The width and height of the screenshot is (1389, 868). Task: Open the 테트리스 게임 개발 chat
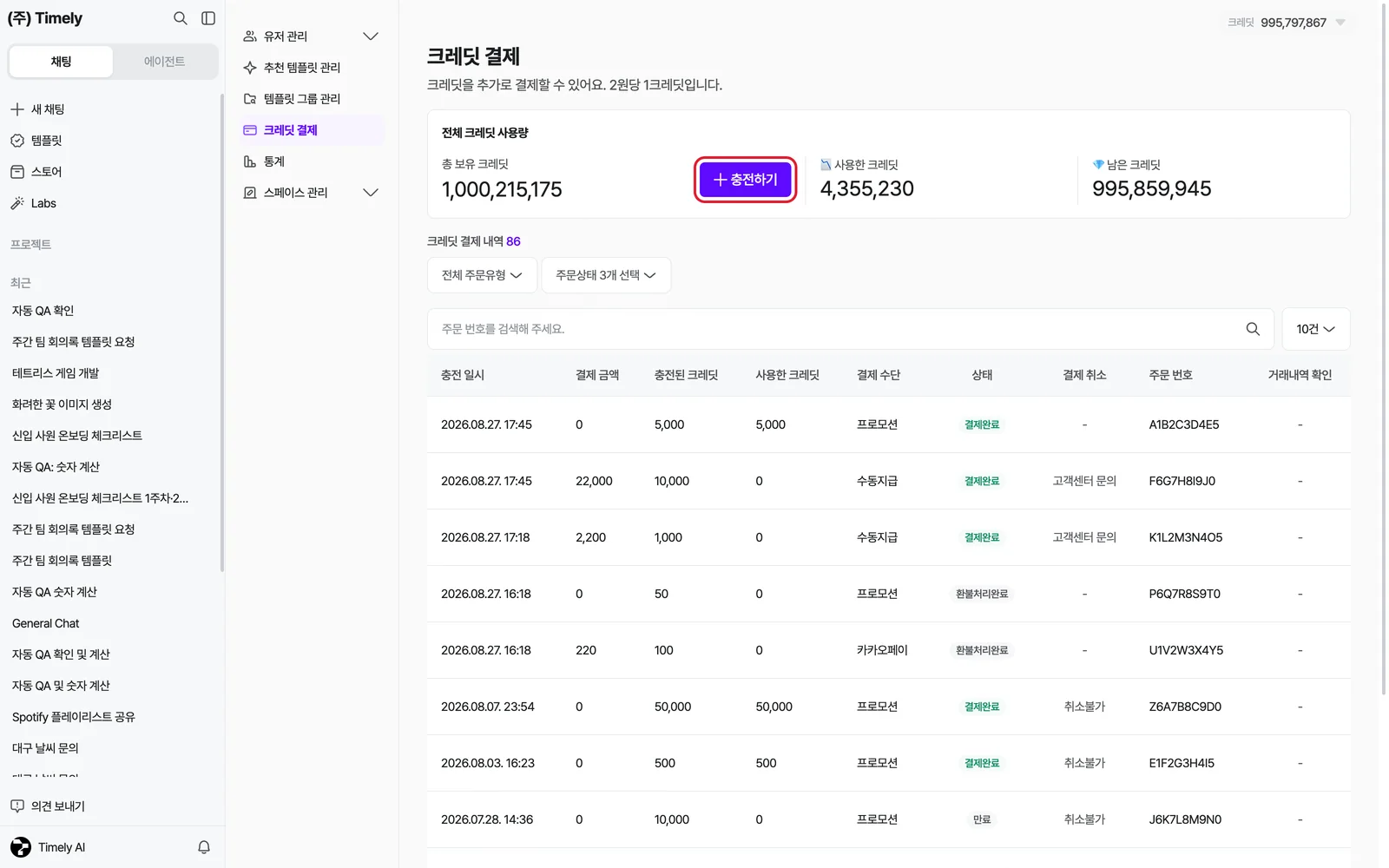56,373
